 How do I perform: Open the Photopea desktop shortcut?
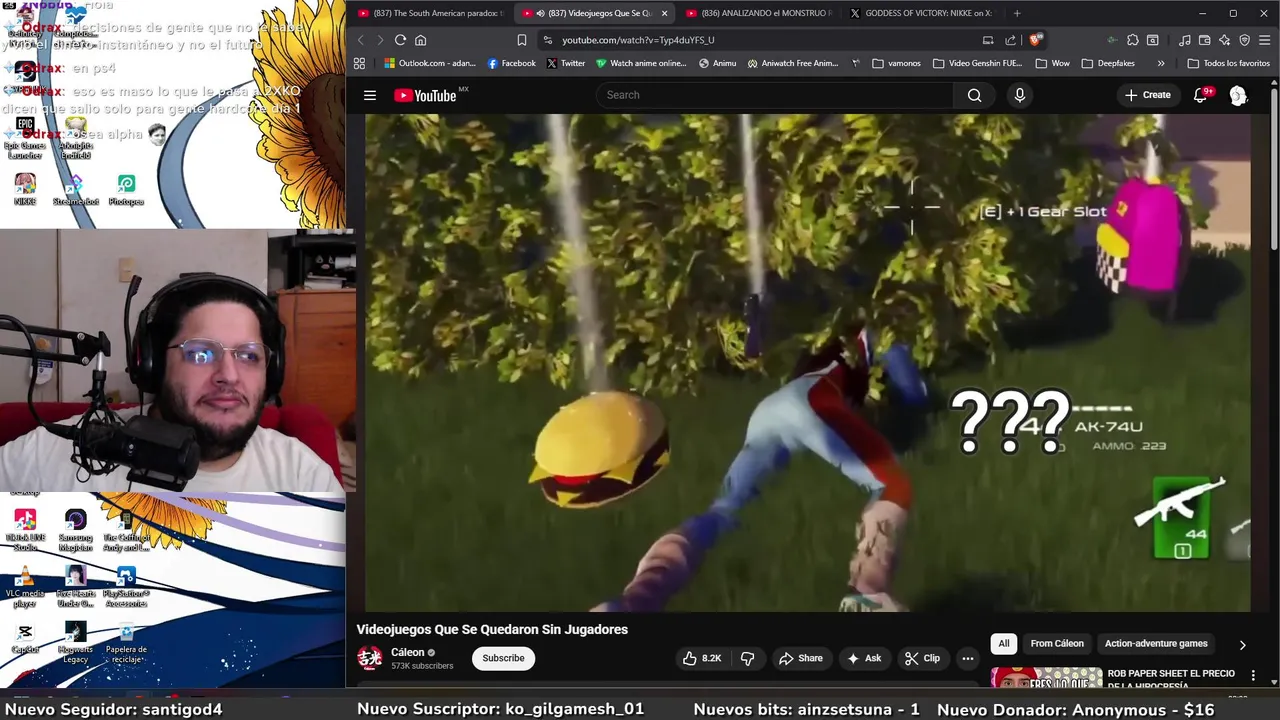126,189
